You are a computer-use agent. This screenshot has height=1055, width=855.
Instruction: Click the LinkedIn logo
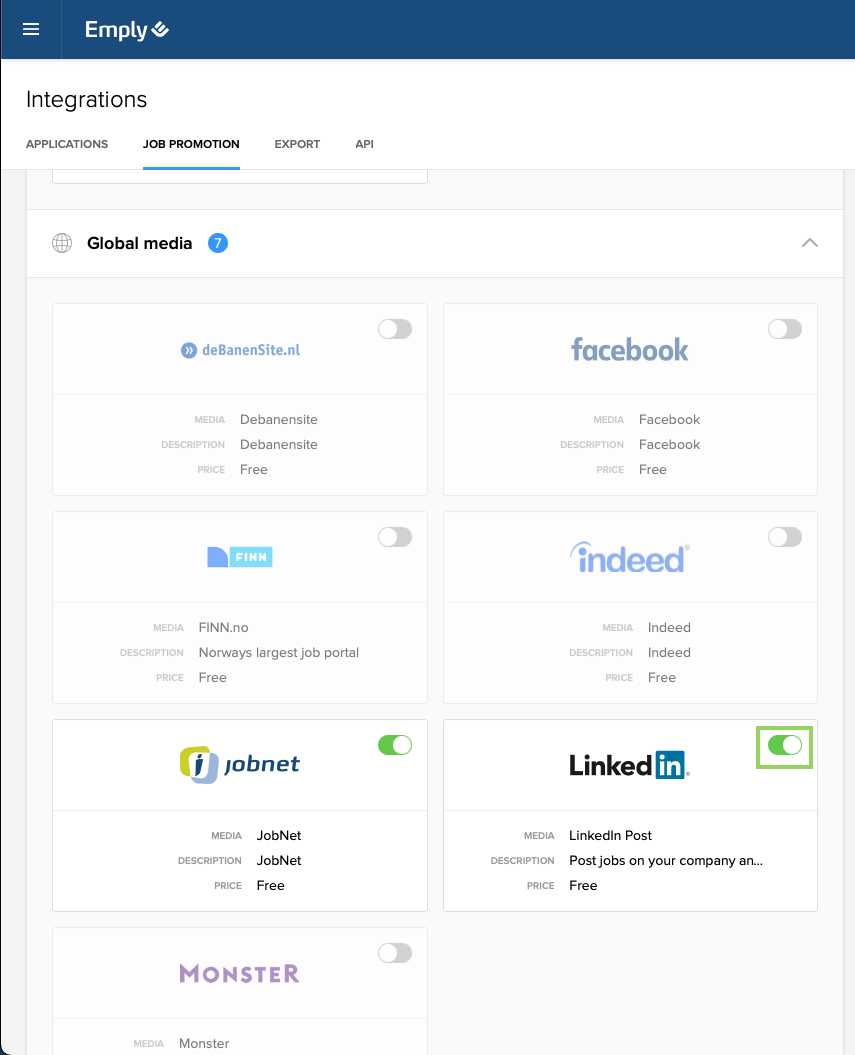(x=629, y=765)
